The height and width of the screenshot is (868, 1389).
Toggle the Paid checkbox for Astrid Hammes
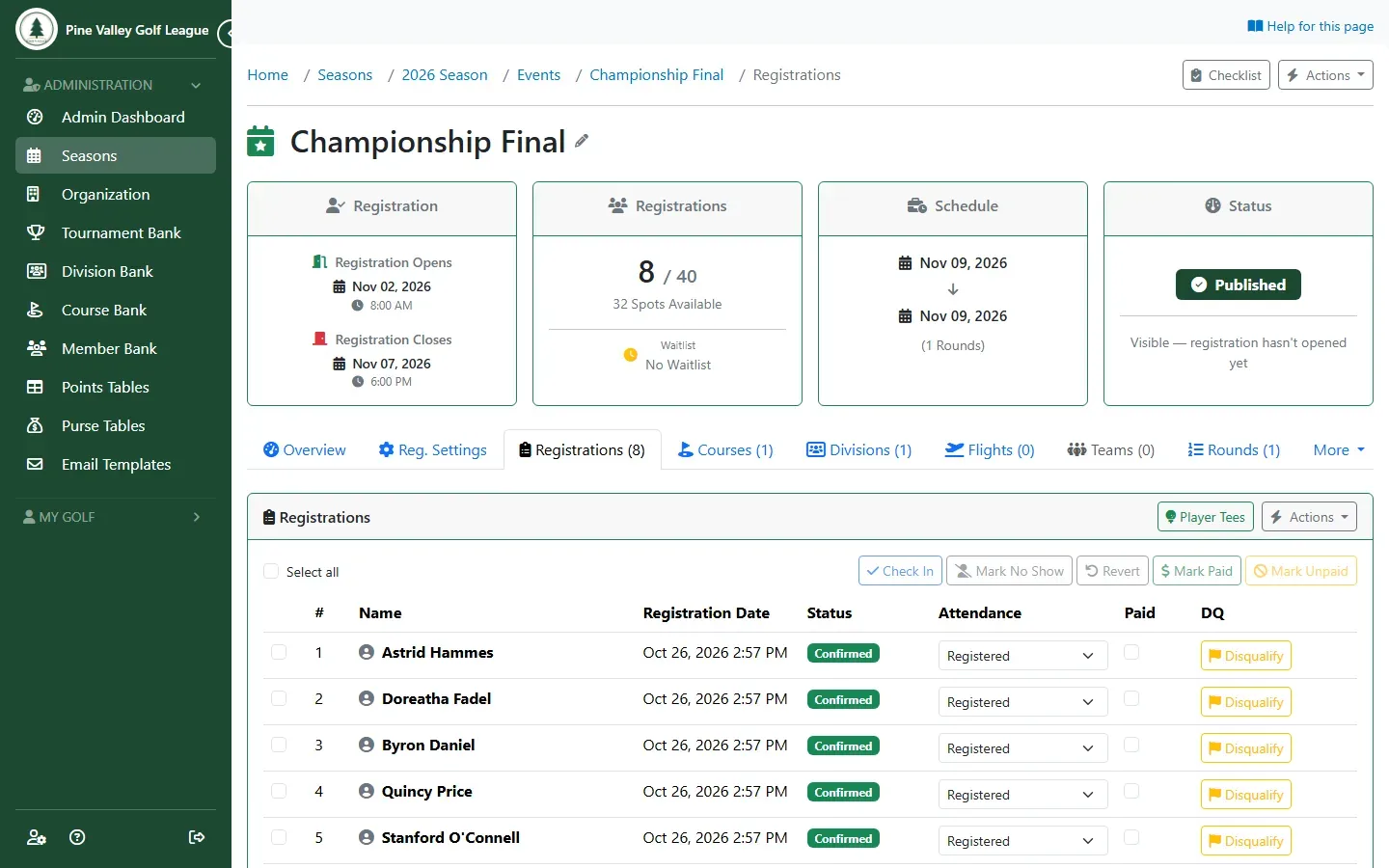pyautogui.click(x=1131, y=652)
